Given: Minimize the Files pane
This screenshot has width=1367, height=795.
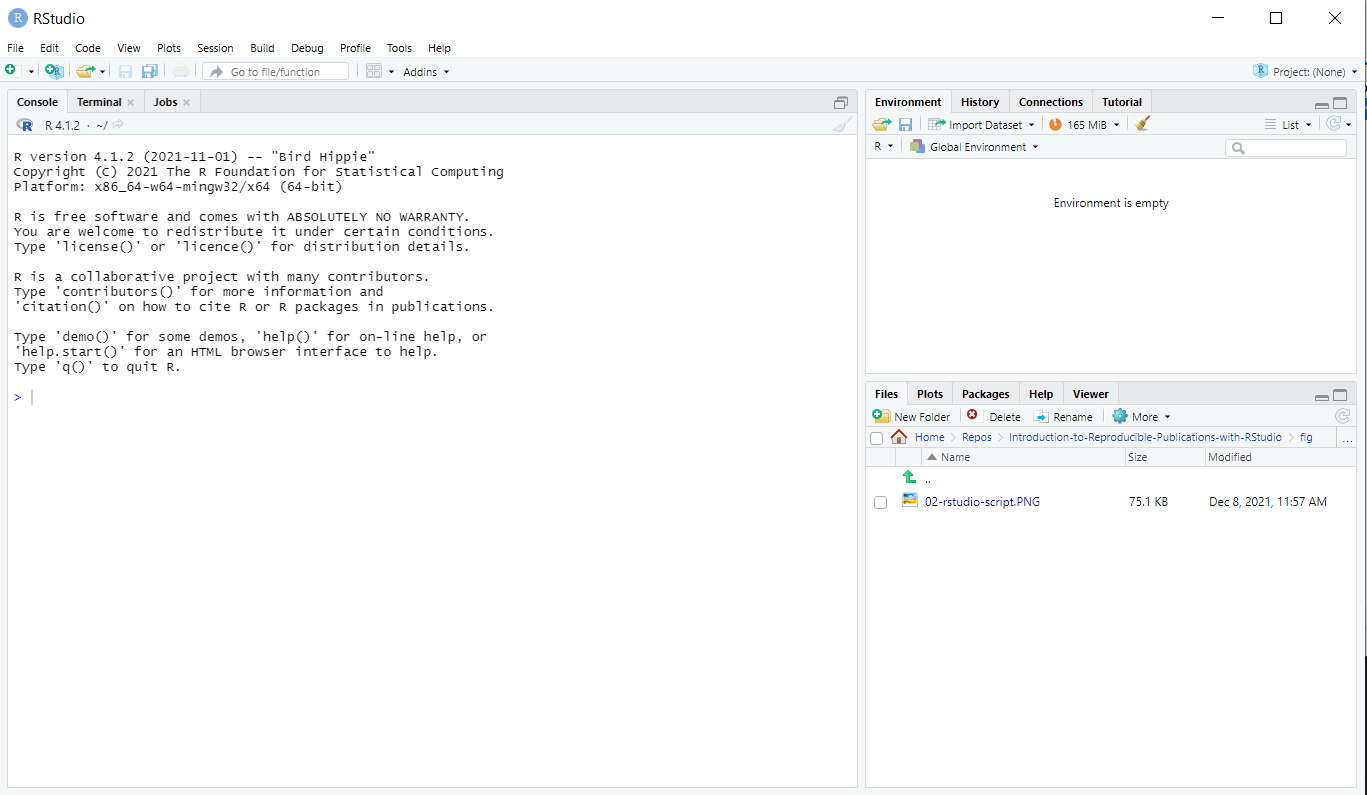Looking at the screenshot, I should 1321,396.
